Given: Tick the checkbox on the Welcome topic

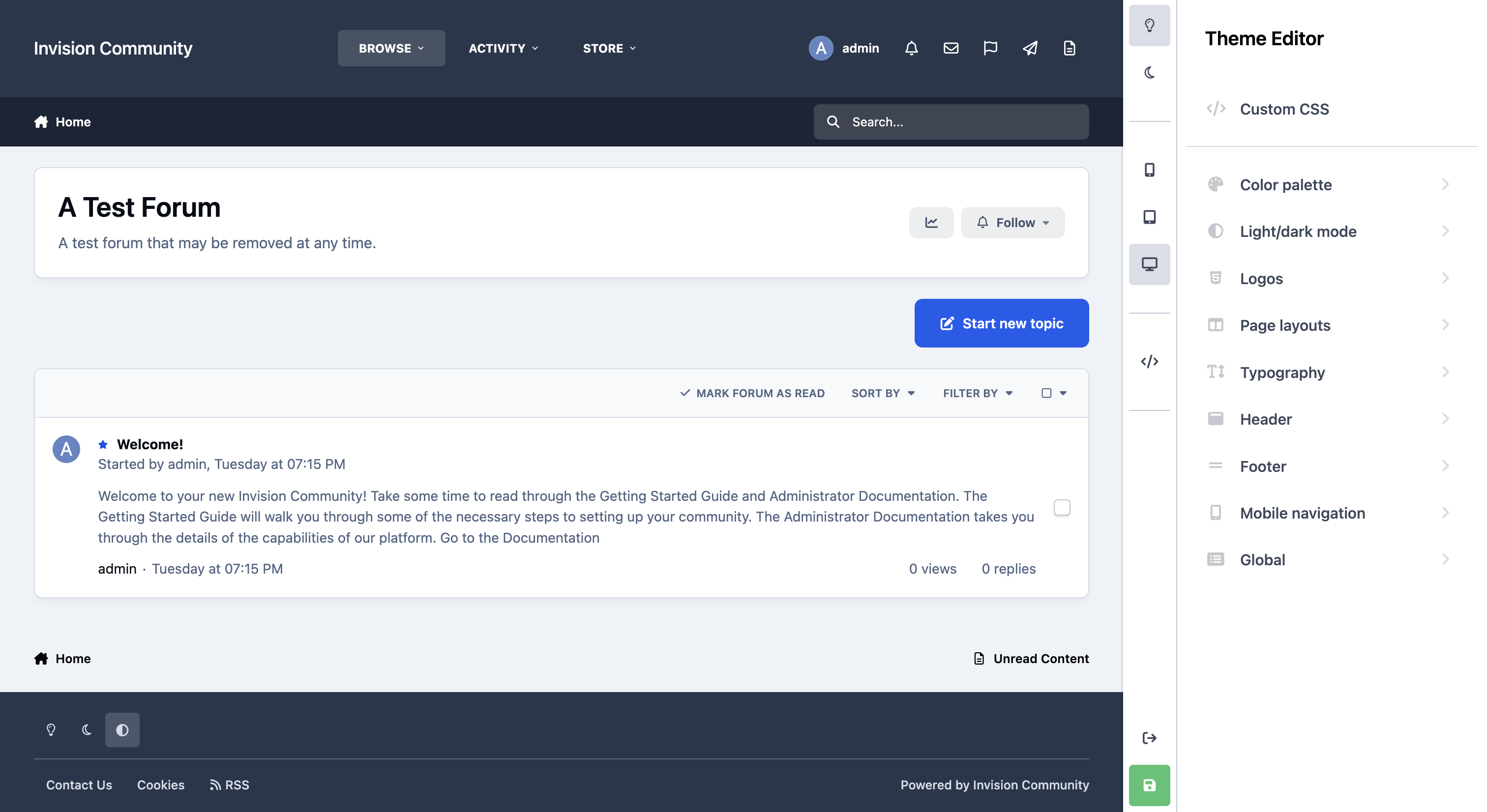Looking at the screenshot, I should [1062, 507].
